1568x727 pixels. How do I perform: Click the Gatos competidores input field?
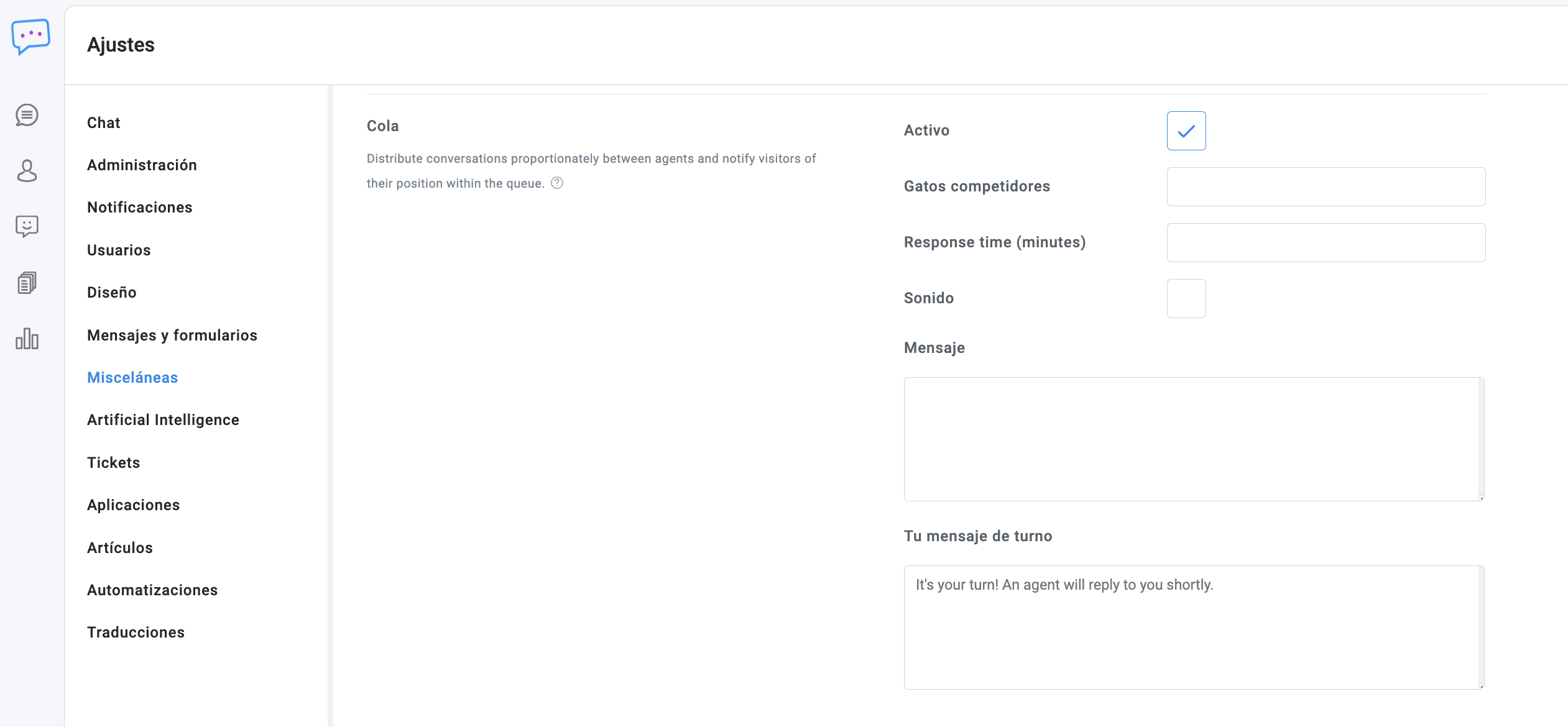(1326, 187)
